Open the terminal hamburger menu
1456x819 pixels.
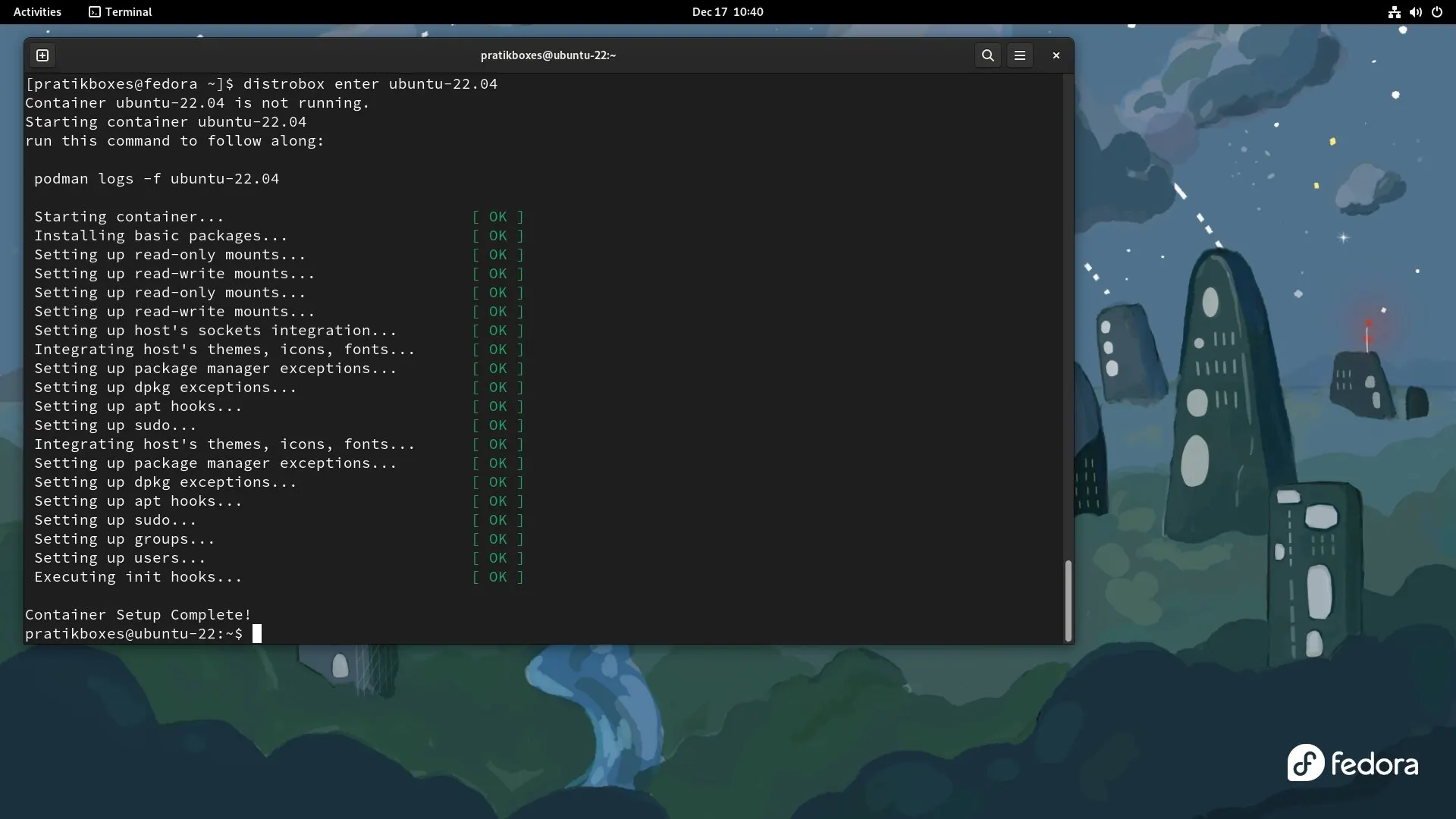coord(1020,55)
